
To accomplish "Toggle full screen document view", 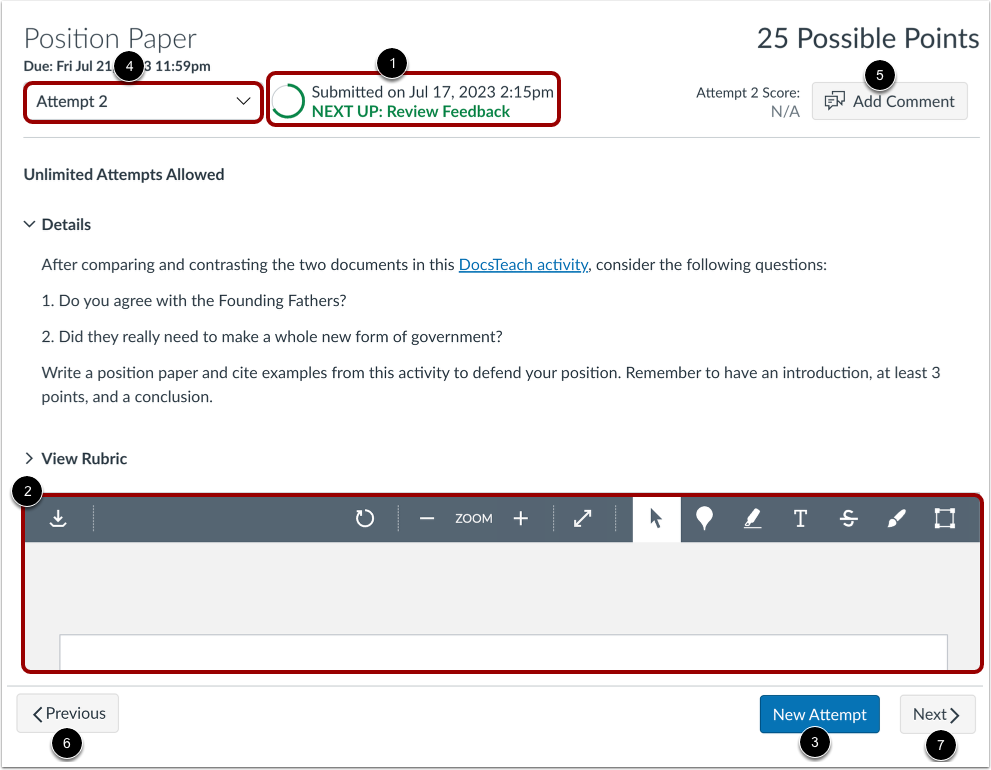I will (x=583, y=518).
